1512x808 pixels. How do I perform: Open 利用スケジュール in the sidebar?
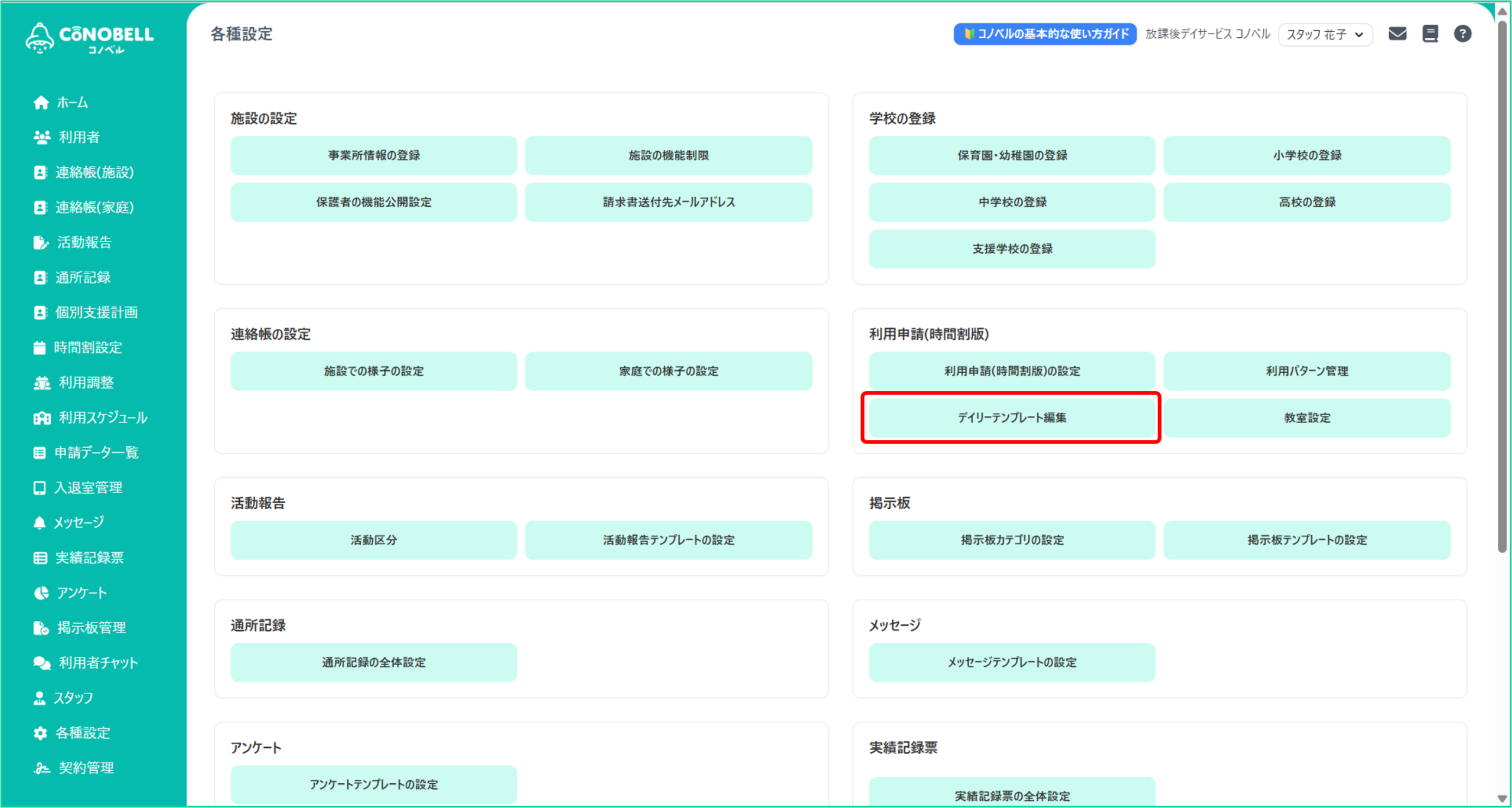point(103,418)
